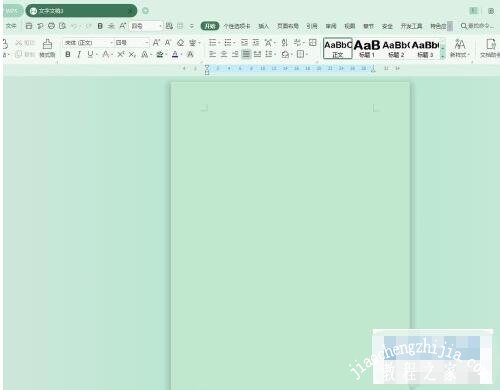Screen dimensions: 500x390
Task: Apply the 标题 3 heading style
Action: tap(425, 48)
